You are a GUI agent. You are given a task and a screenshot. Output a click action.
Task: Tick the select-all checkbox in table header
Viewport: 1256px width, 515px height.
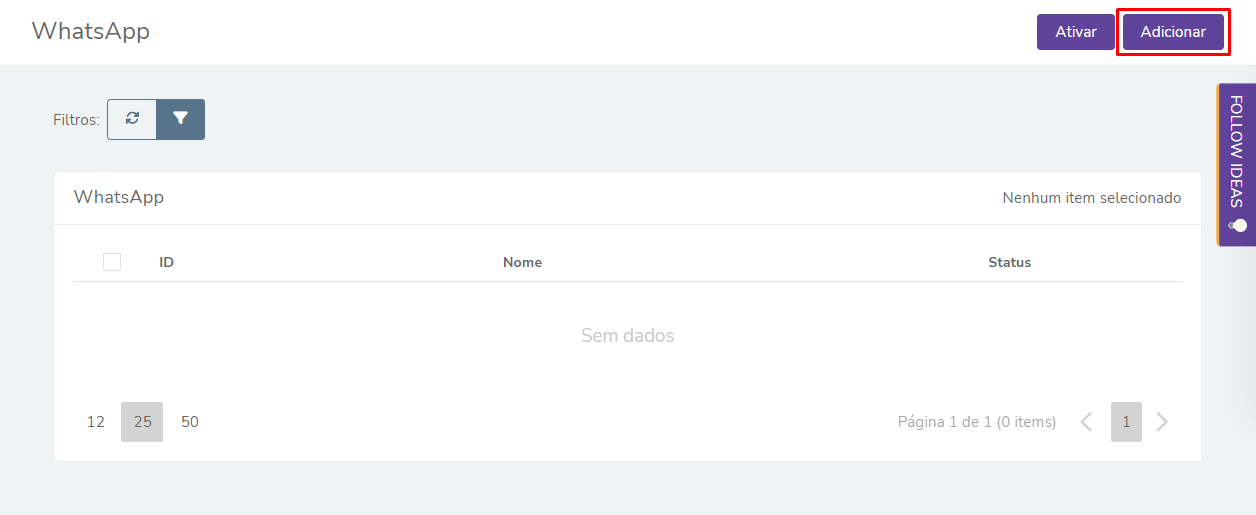(112, 262)
